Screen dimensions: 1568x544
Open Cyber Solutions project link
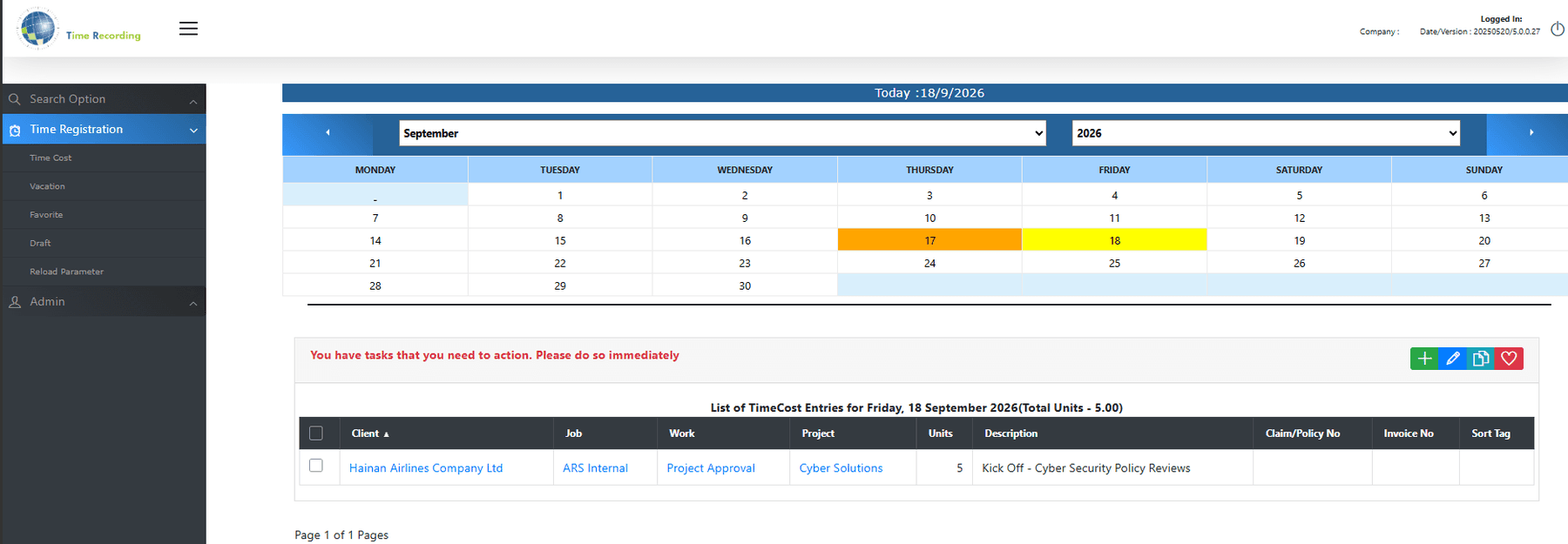pyautogui.click(x=841, y=468)
